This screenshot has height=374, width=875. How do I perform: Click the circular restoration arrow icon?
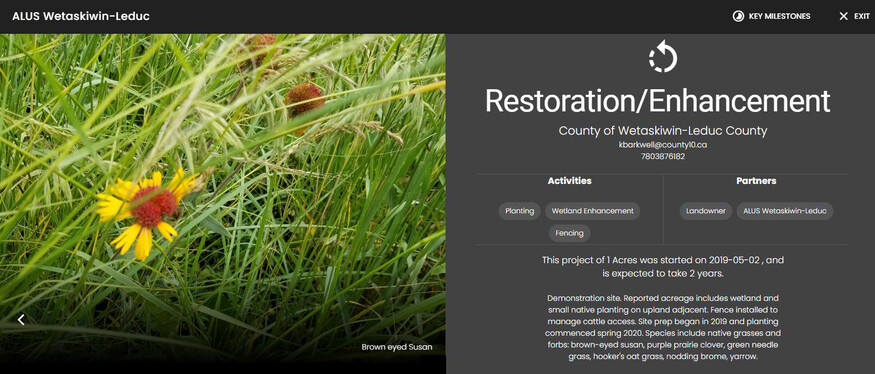(x=663, y=56)
